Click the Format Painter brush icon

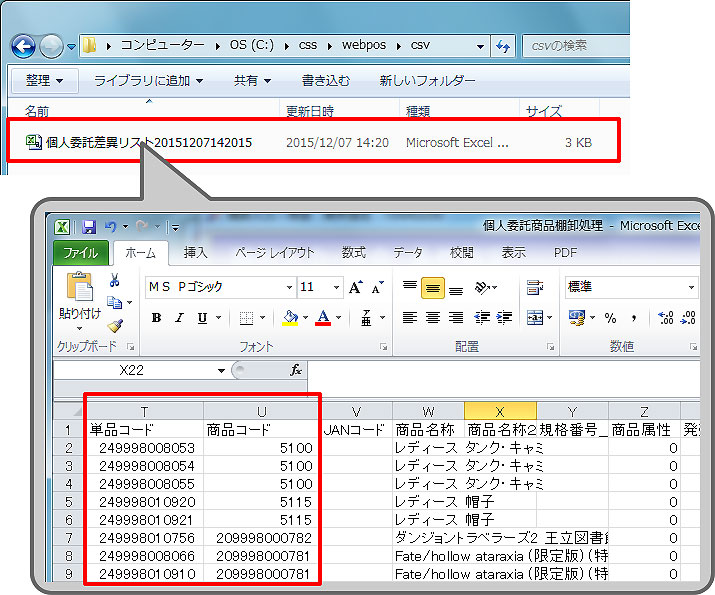(x=115, y=325)
